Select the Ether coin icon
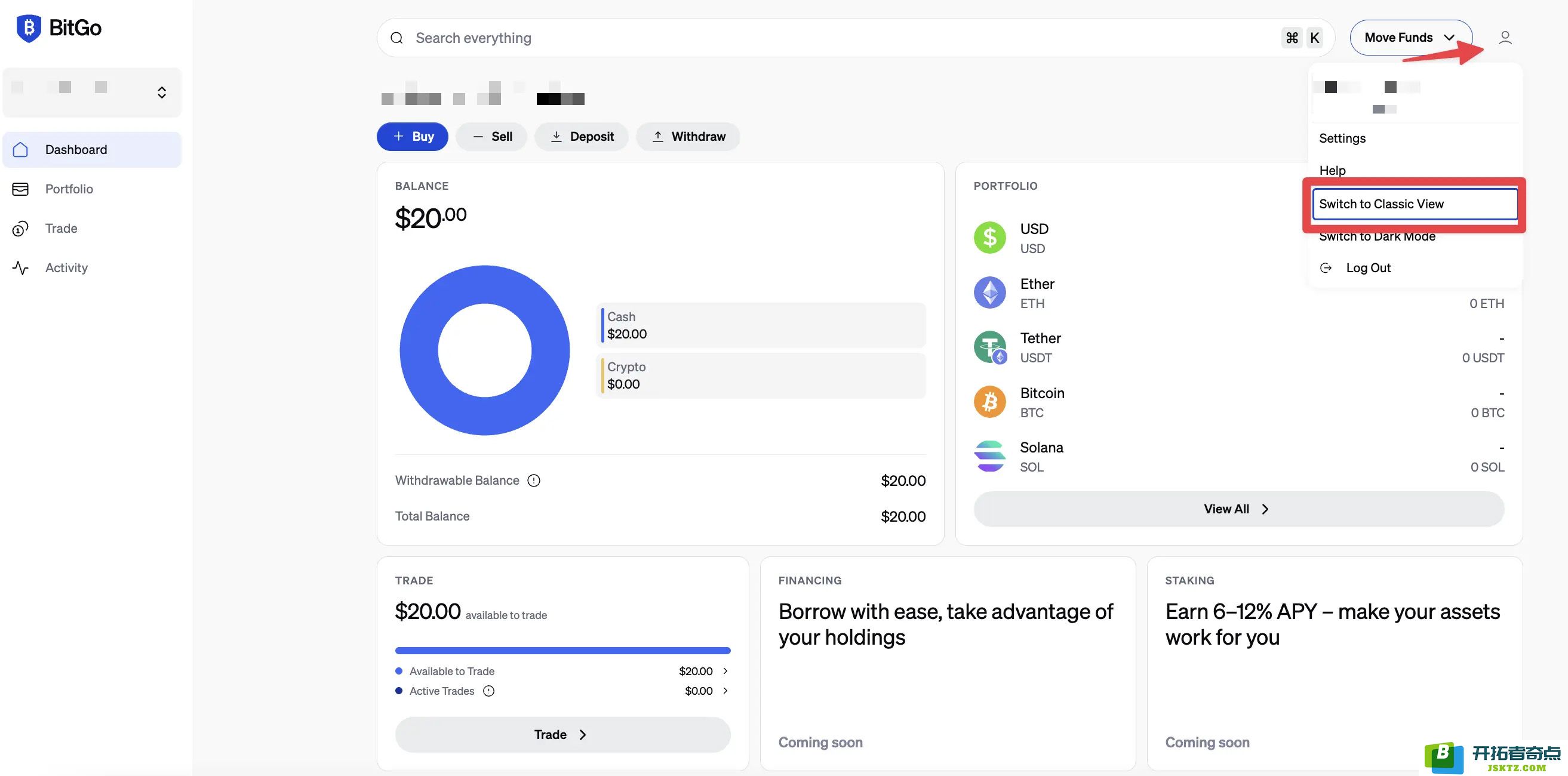Screen dimensions: 1568x776 click(990, 292)
